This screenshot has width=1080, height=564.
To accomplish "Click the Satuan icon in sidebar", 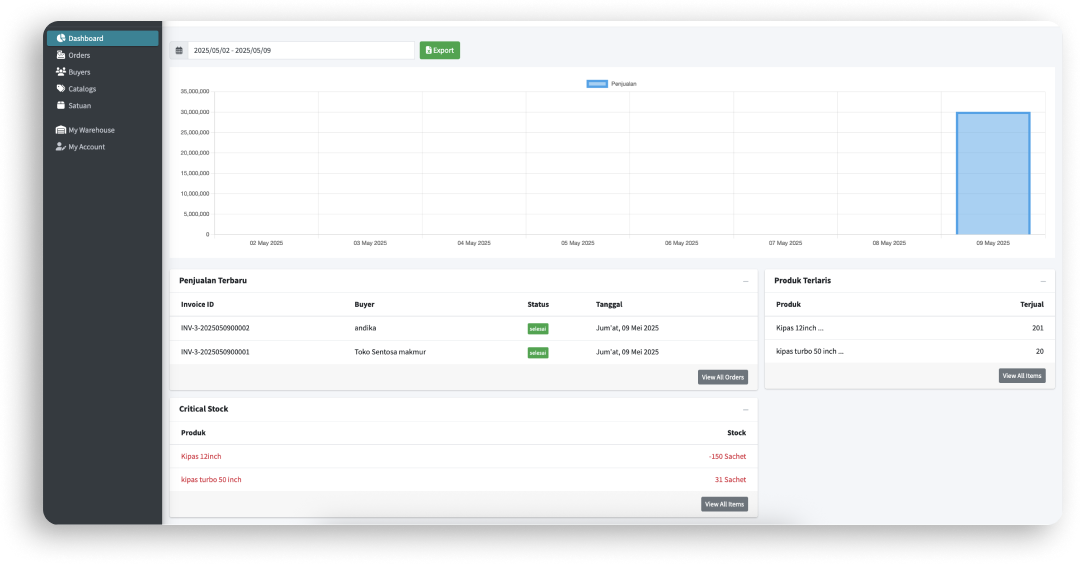I will [61, 105].
